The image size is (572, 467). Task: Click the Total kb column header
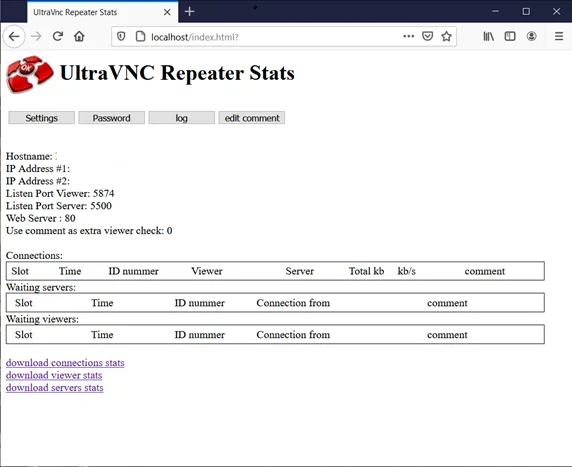coord(366,271)
